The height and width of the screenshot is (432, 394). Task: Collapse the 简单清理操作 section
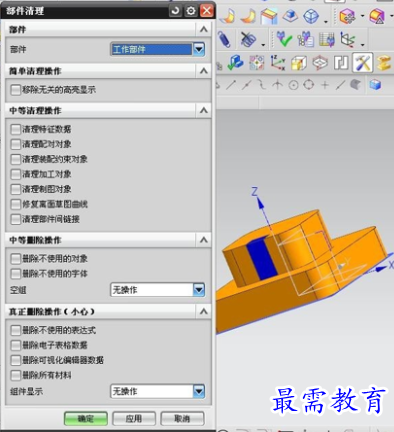pos(204,71)
